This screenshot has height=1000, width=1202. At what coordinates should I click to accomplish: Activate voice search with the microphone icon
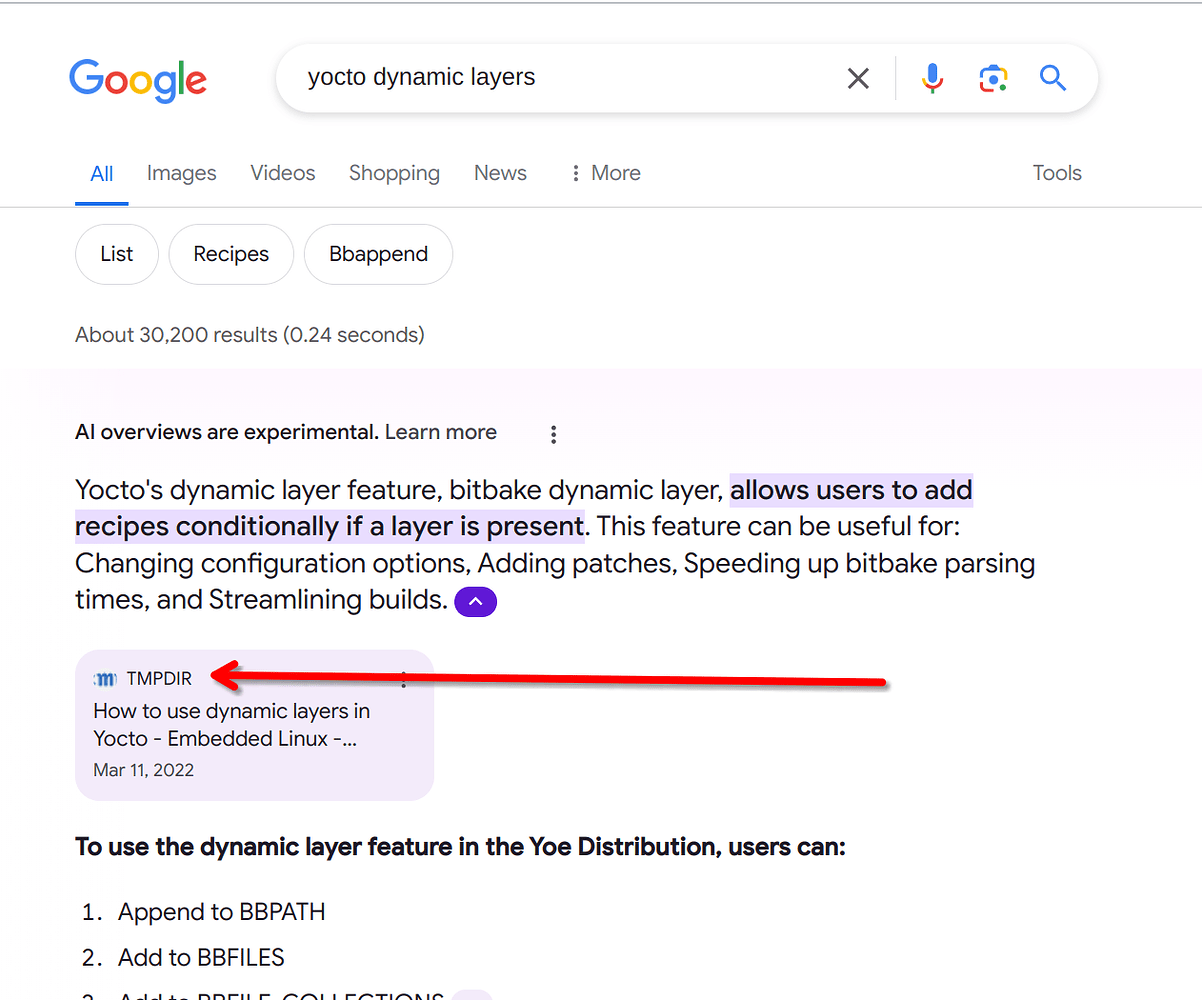pos(931,78)
